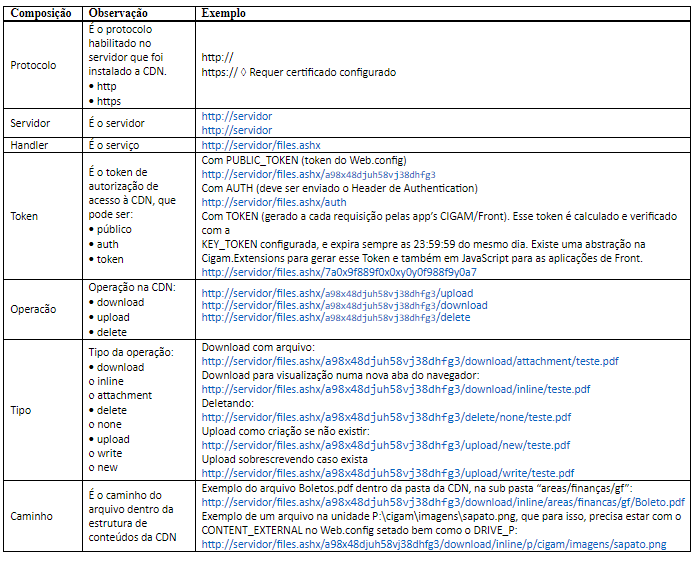Click the 'o write' sub-item in Tipo row
The width and height of the screenshot is (700, 561).
(x=105, y=453)
